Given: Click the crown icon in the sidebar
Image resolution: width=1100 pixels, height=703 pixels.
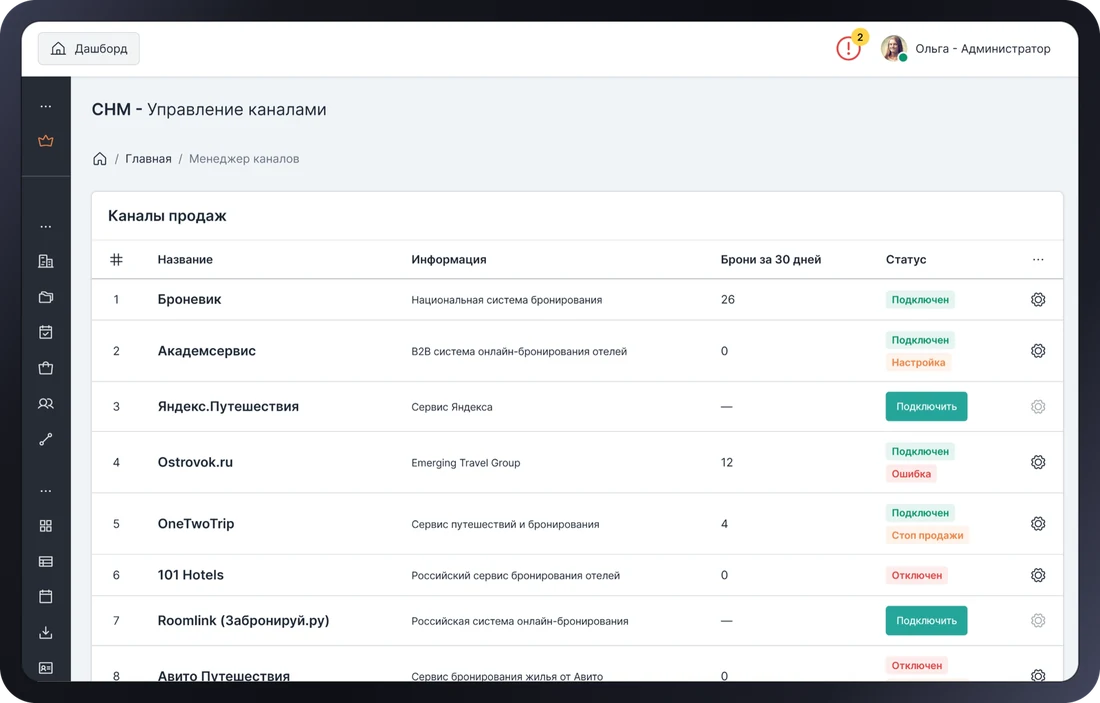Looking at the screenshot, I should (46, 141).
